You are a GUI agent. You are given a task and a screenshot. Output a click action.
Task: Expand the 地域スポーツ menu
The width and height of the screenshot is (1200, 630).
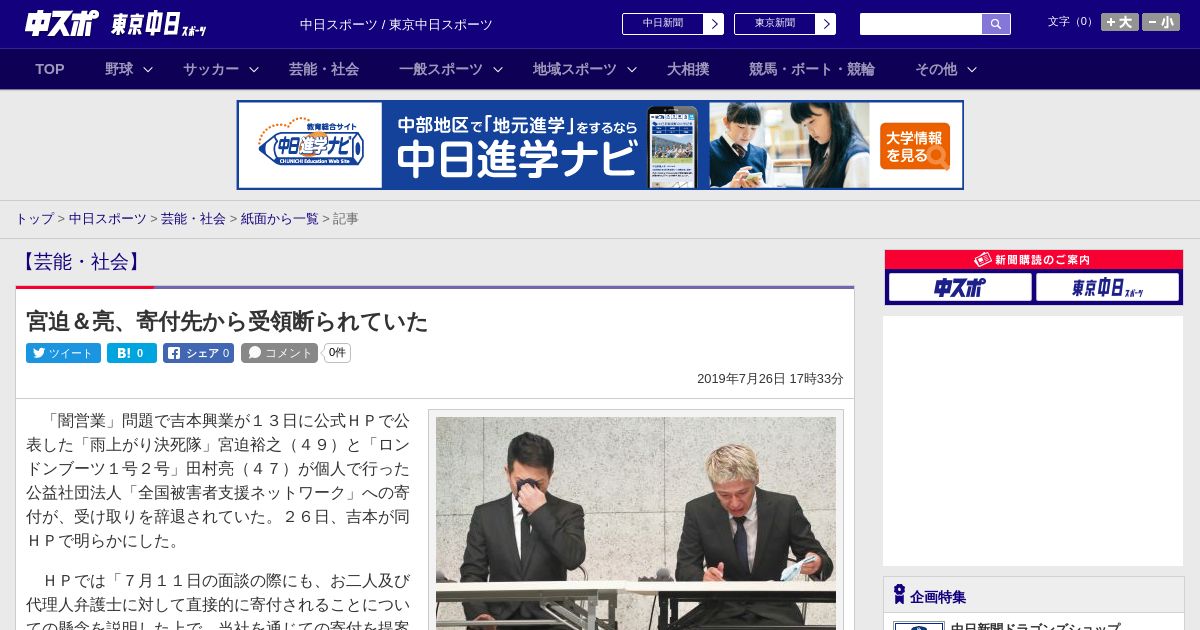tap(585, 69)
